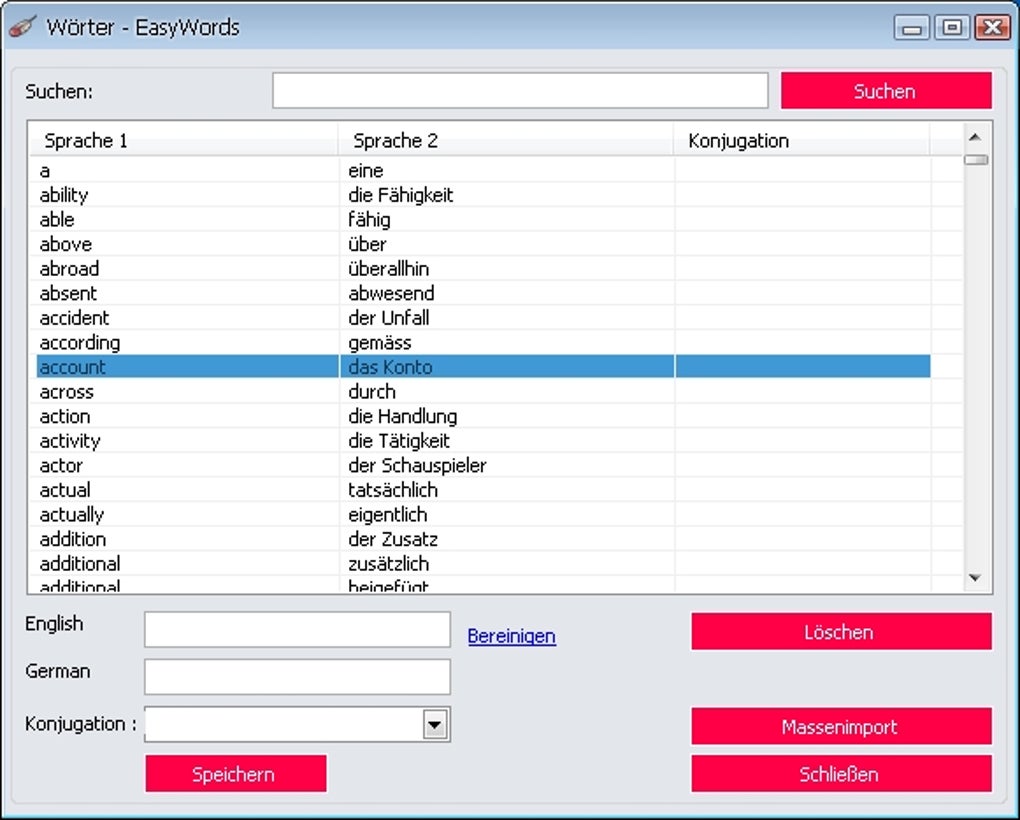The image size is (1020, 820).
Task: Close the window with the X button
Action: tap(993, 27)
